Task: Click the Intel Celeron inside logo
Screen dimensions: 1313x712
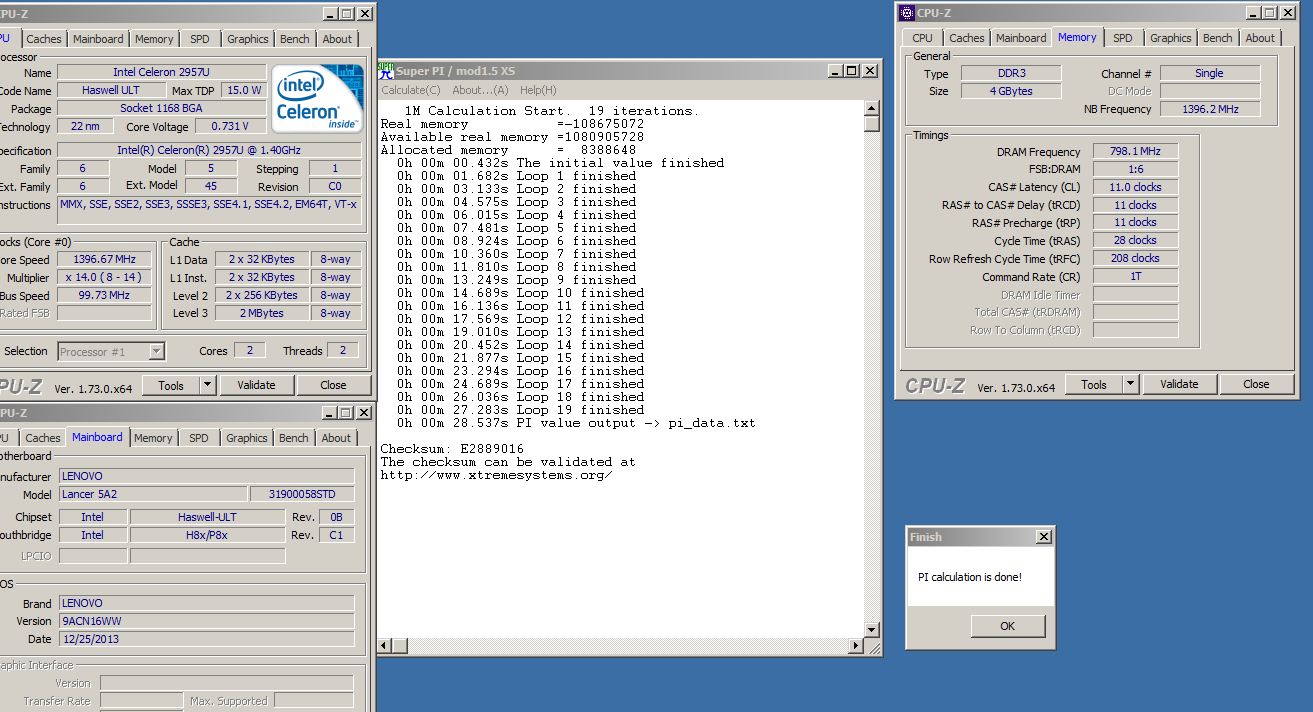Action: [318, 100]
